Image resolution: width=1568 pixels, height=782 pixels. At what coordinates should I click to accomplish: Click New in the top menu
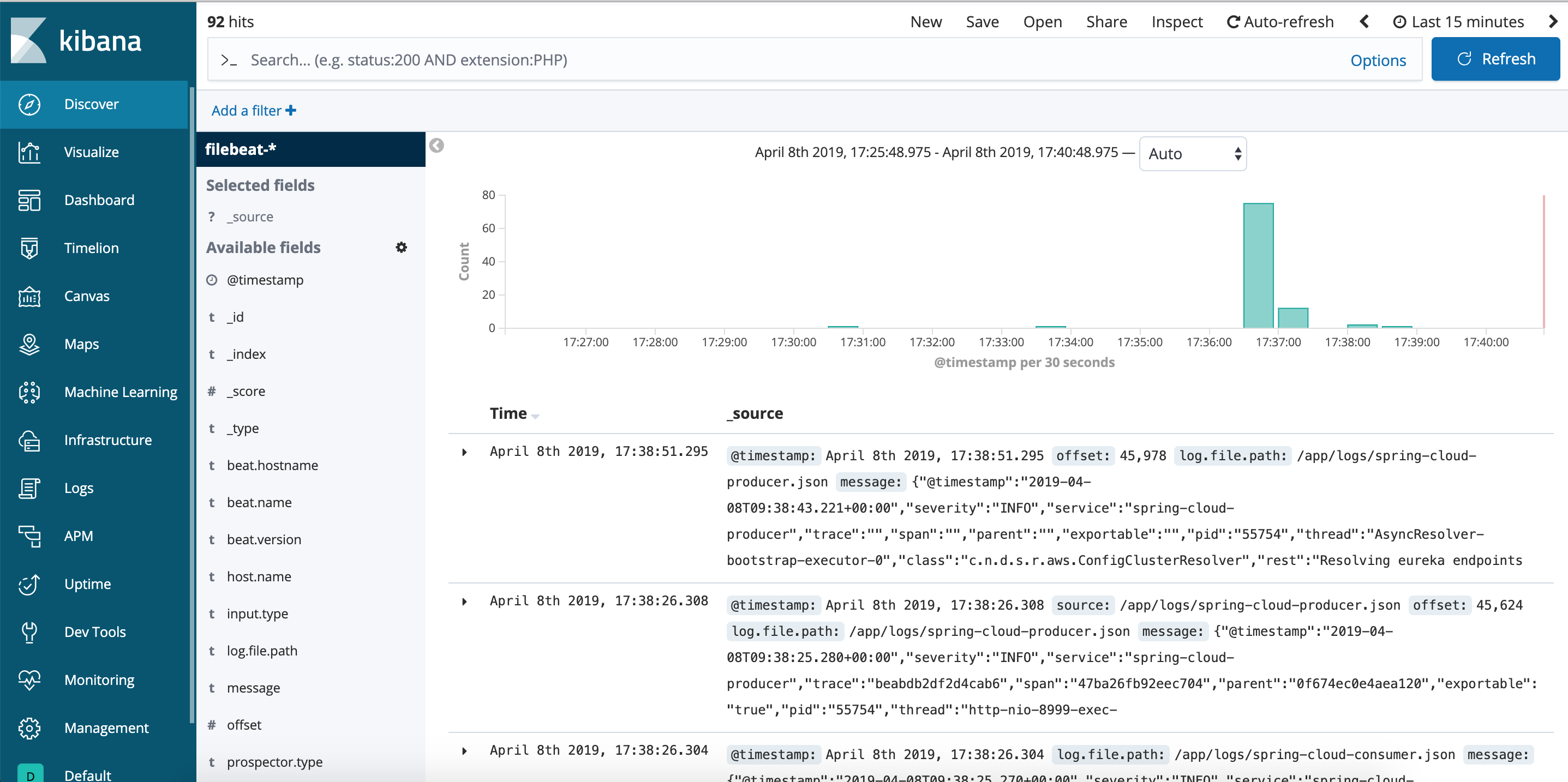[x=926, y=22]
